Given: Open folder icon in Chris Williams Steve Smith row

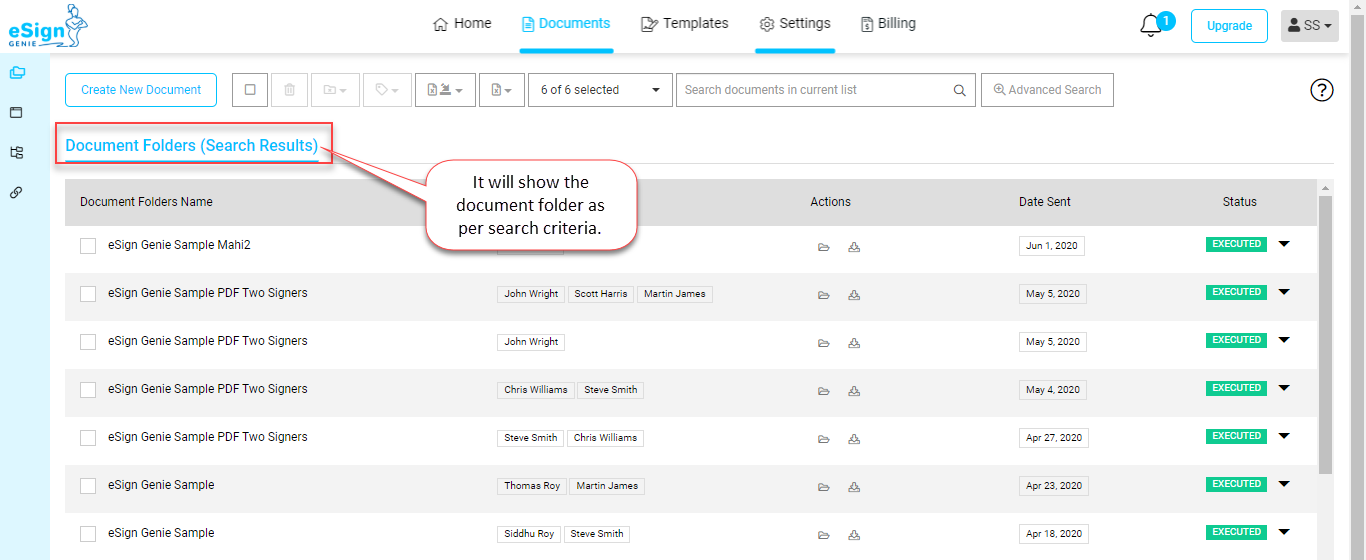Looking at the screenshot, I should coord(824,391).
